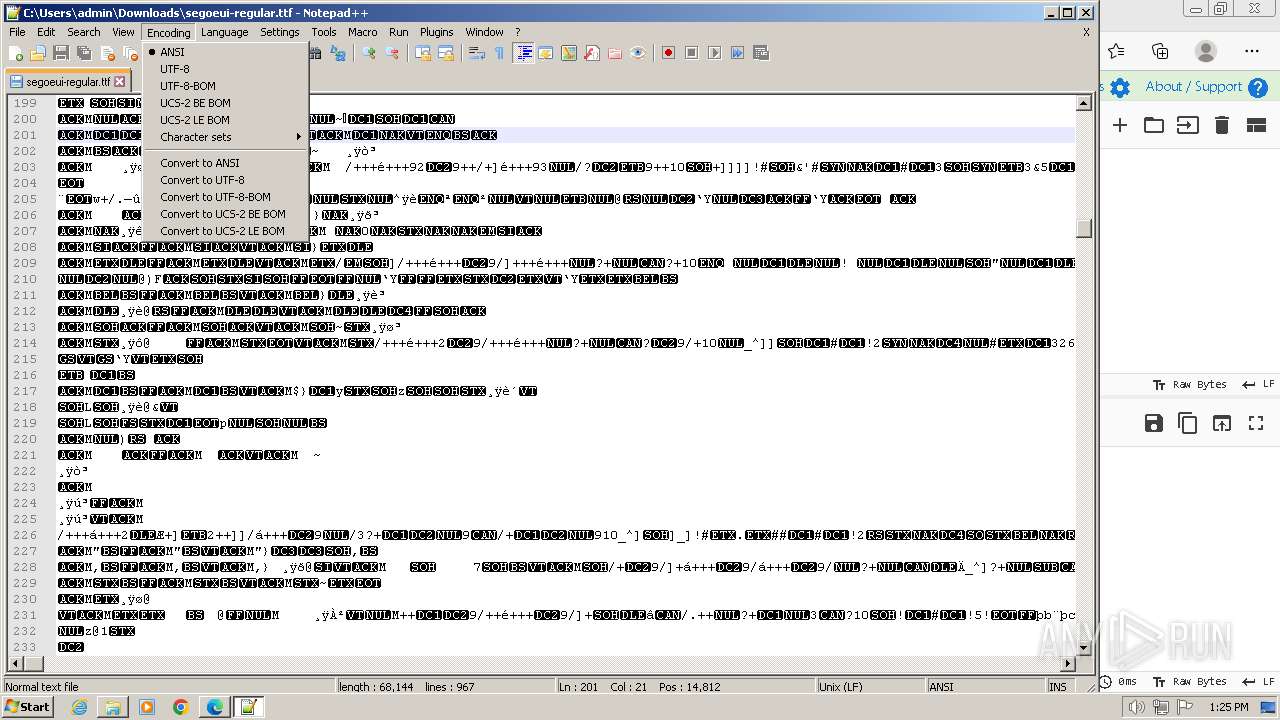This screenshot has width=1280, height=720.
Task: Open the User Defined Language icon
Action: coord(546,53)
